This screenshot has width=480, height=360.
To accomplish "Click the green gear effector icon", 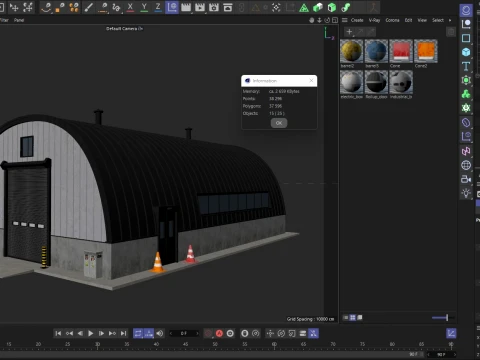I will (x=466, y=108).
